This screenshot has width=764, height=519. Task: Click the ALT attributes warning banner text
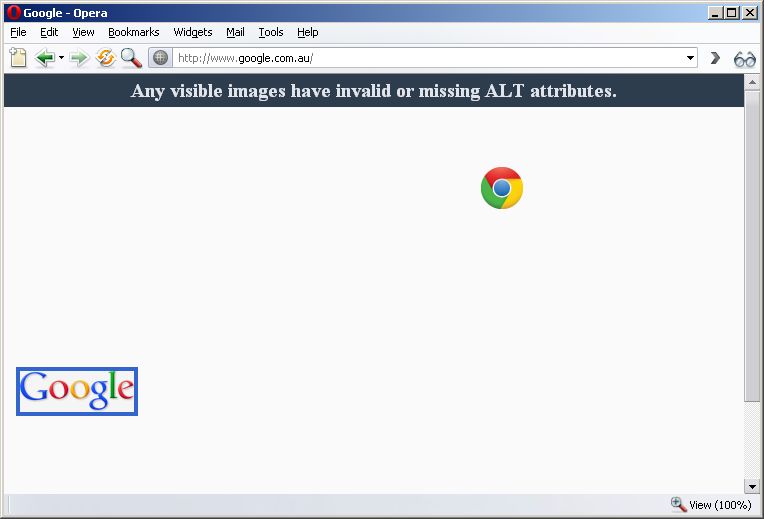pyautogui.click(x=374, y=91)
